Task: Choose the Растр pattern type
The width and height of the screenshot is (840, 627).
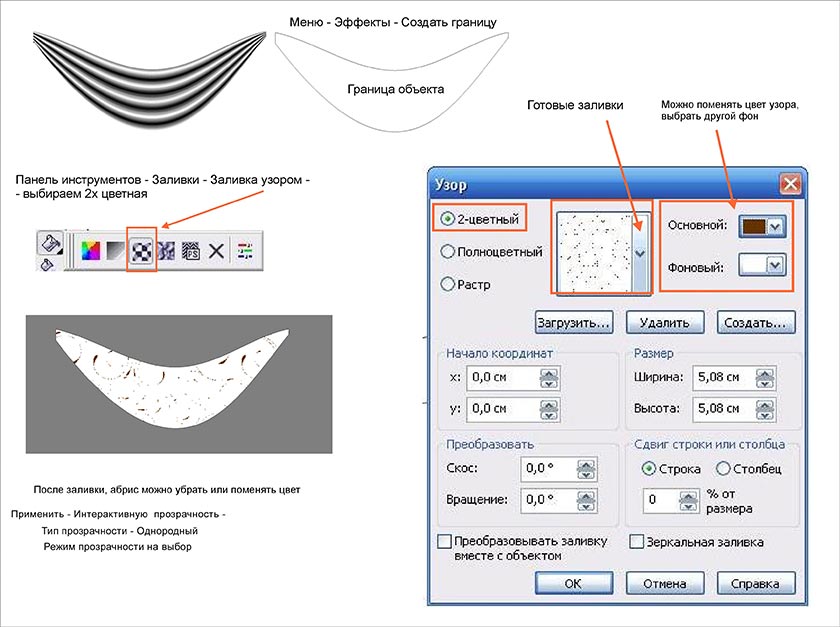Action: click(448, 284)
